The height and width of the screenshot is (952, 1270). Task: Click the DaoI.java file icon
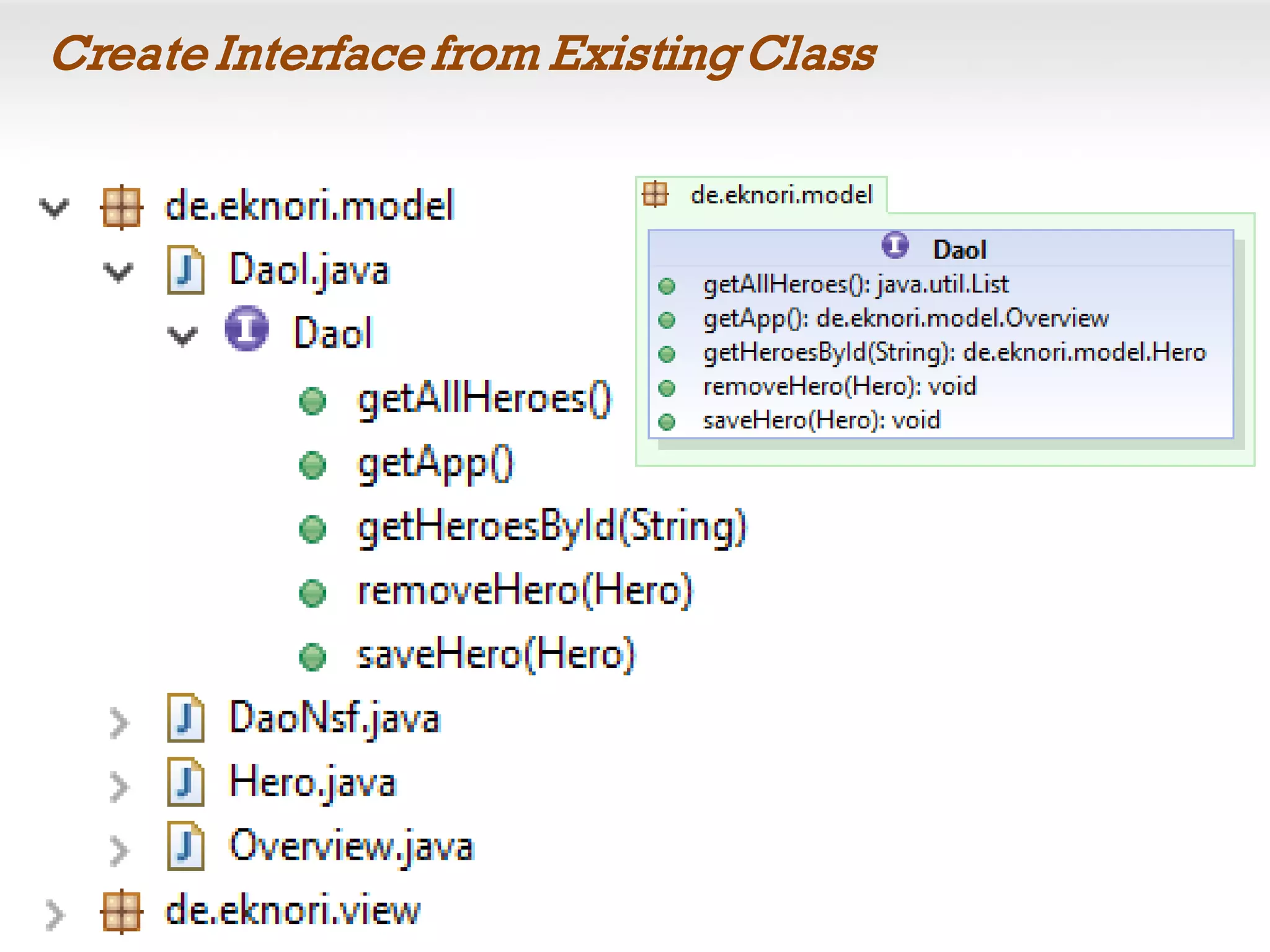pos(185,270)
